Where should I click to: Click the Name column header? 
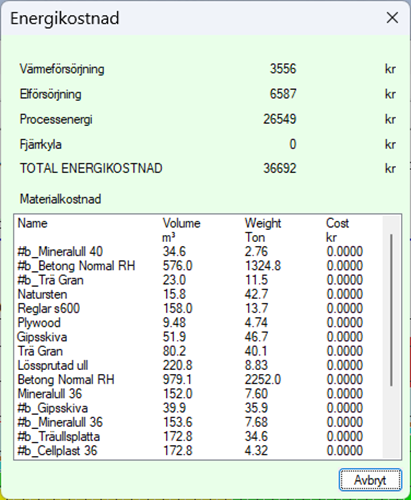(32, 223)
